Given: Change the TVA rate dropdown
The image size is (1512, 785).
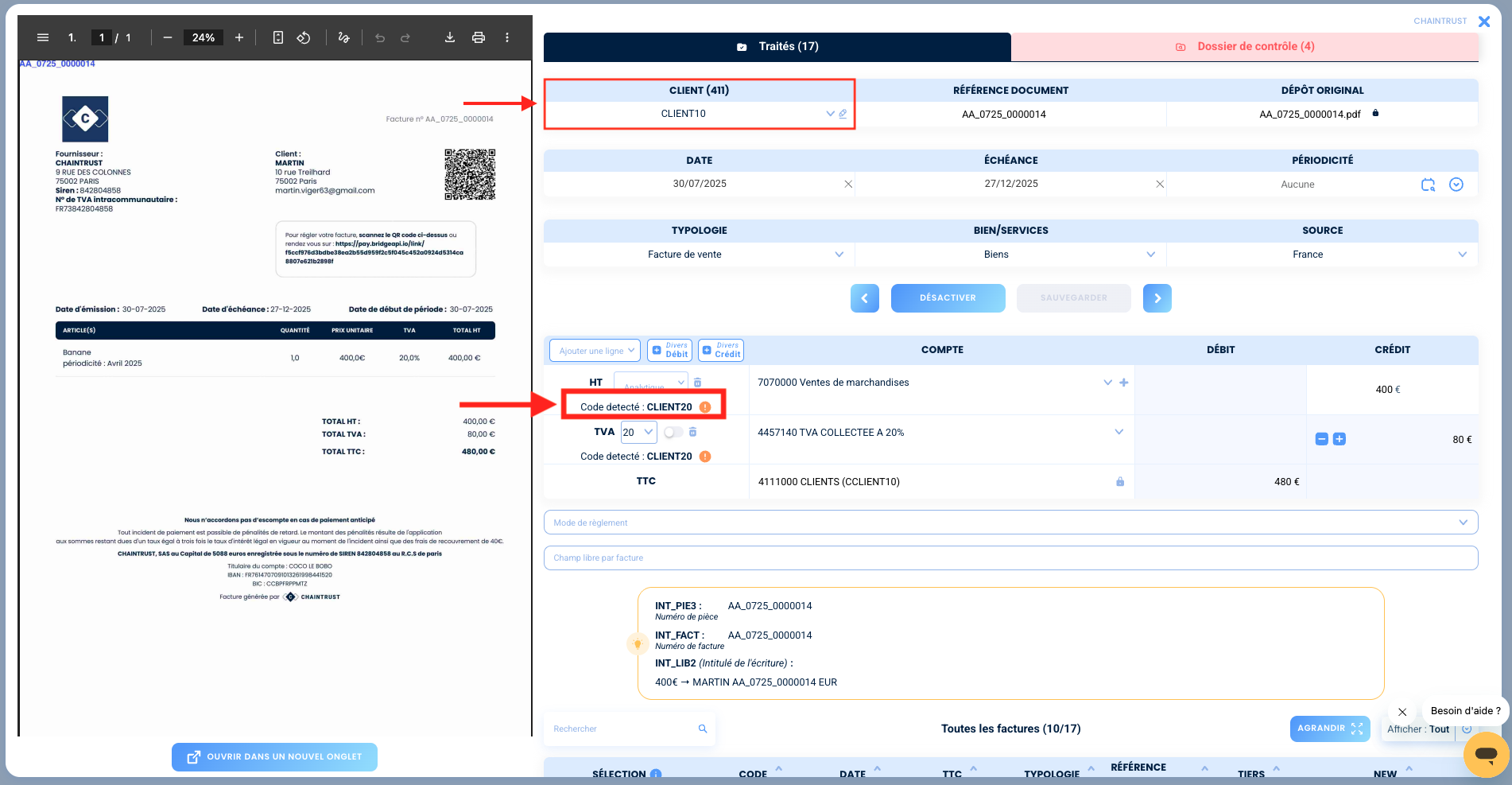Looking at the screenshot, I should tap(638, 432).
